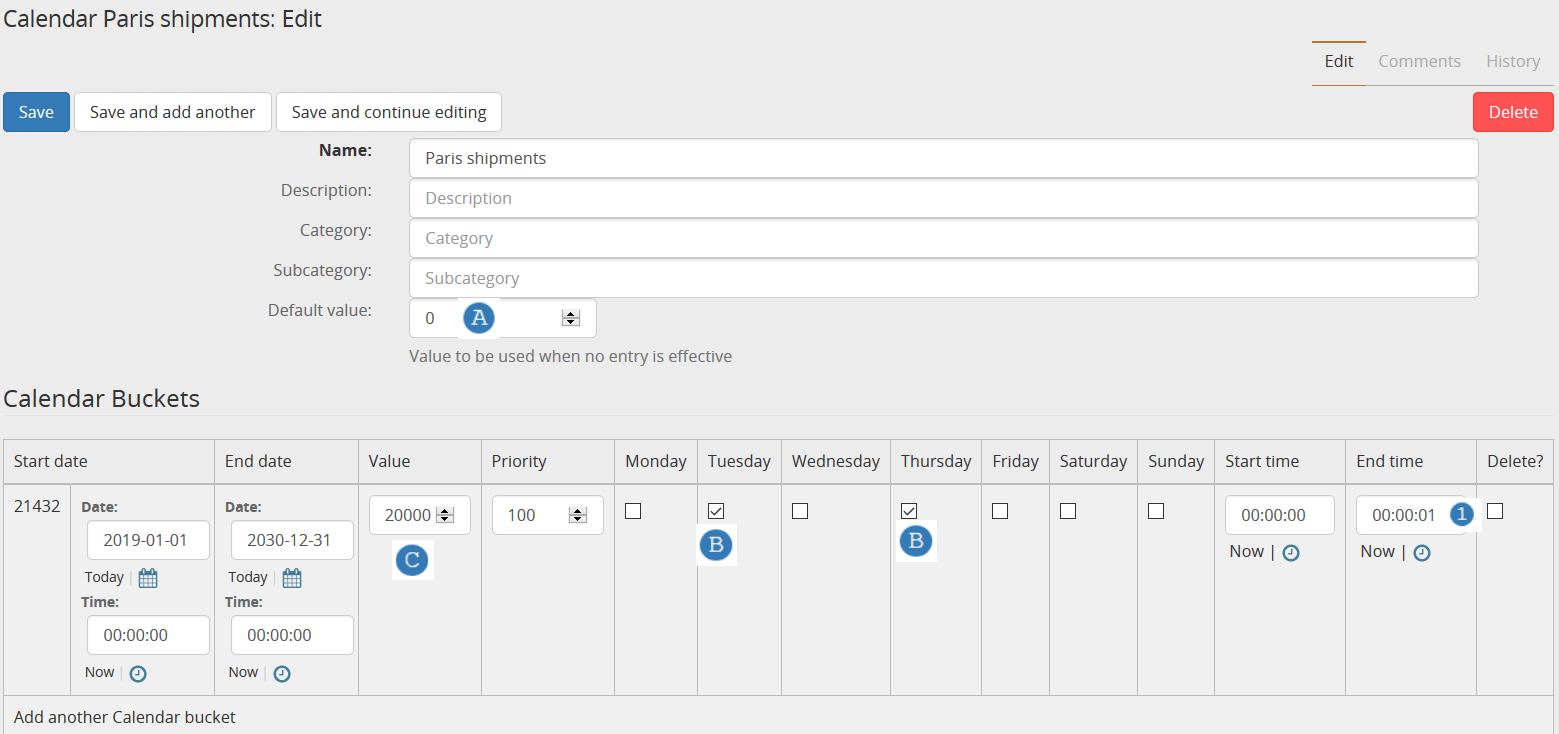
Task: Click the Value field spinner arrows
Action: [x=446, y=516]
